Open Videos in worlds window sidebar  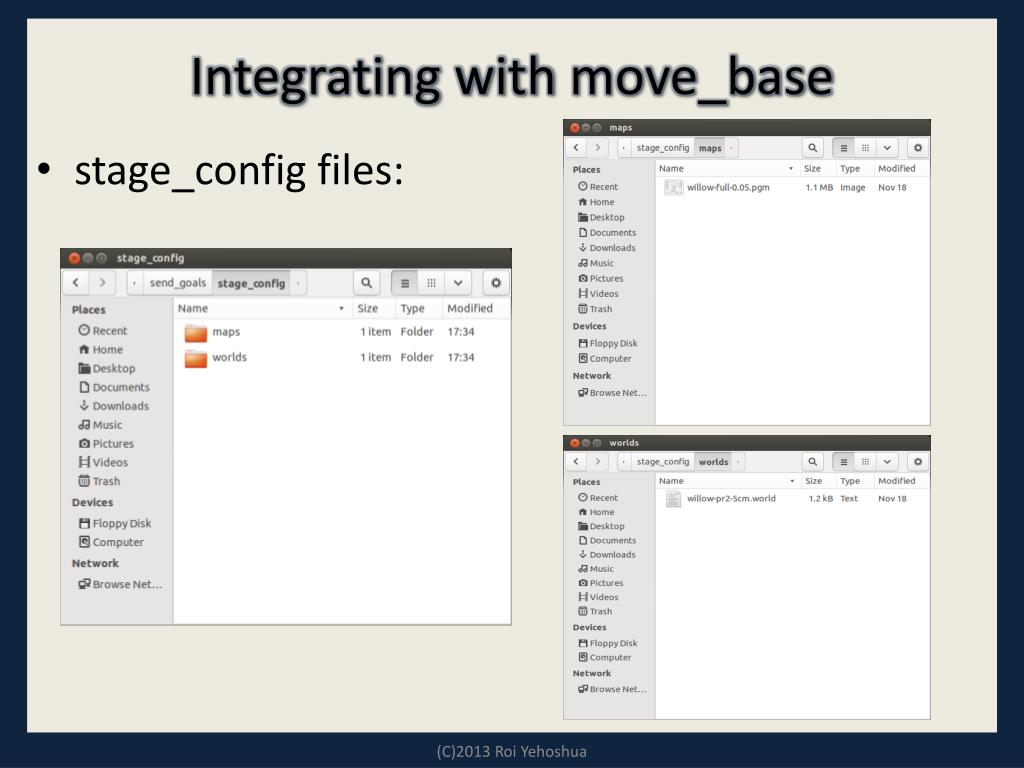(598, 598)
